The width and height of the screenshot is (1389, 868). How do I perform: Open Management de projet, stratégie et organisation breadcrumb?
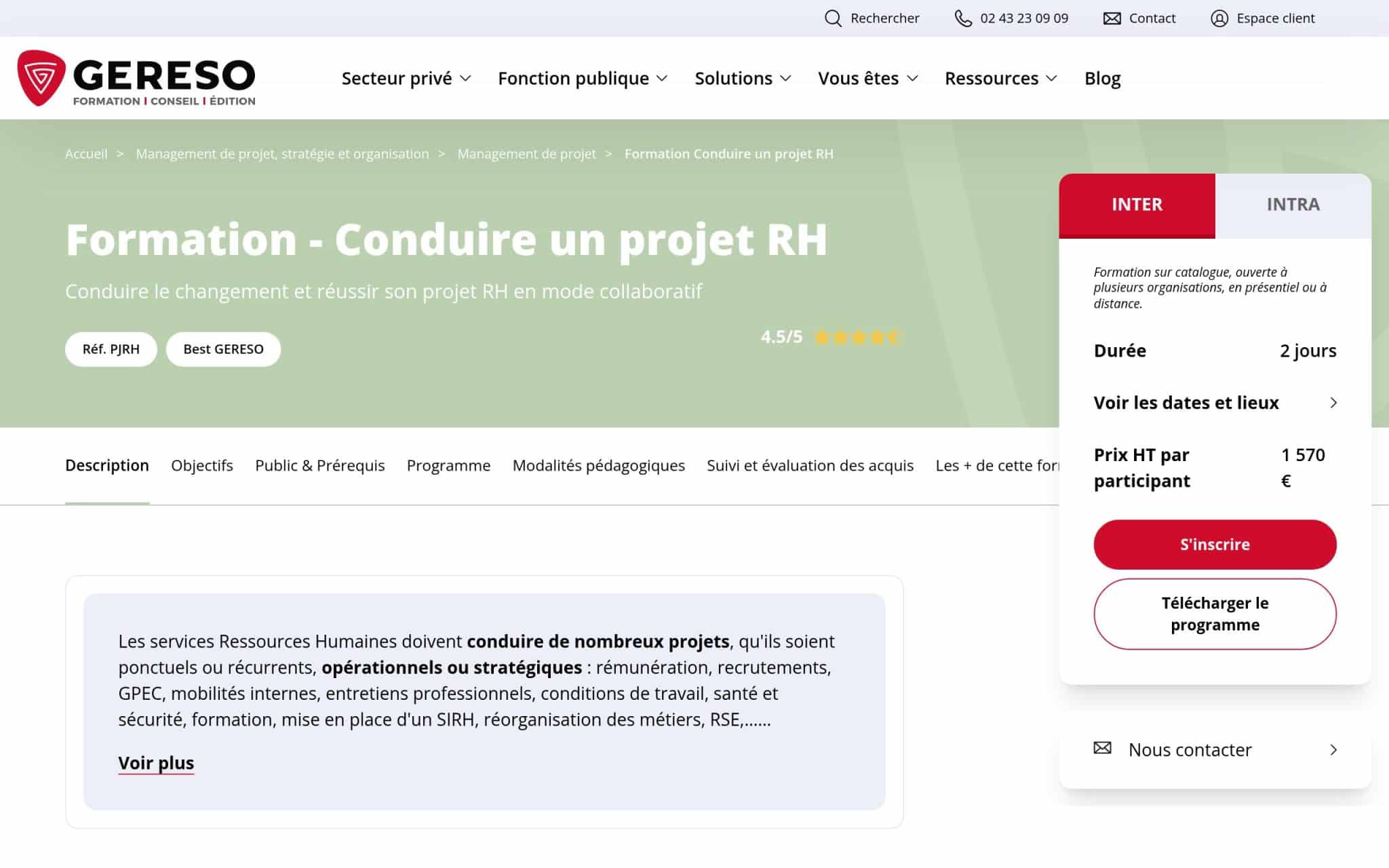click(282, 154)
